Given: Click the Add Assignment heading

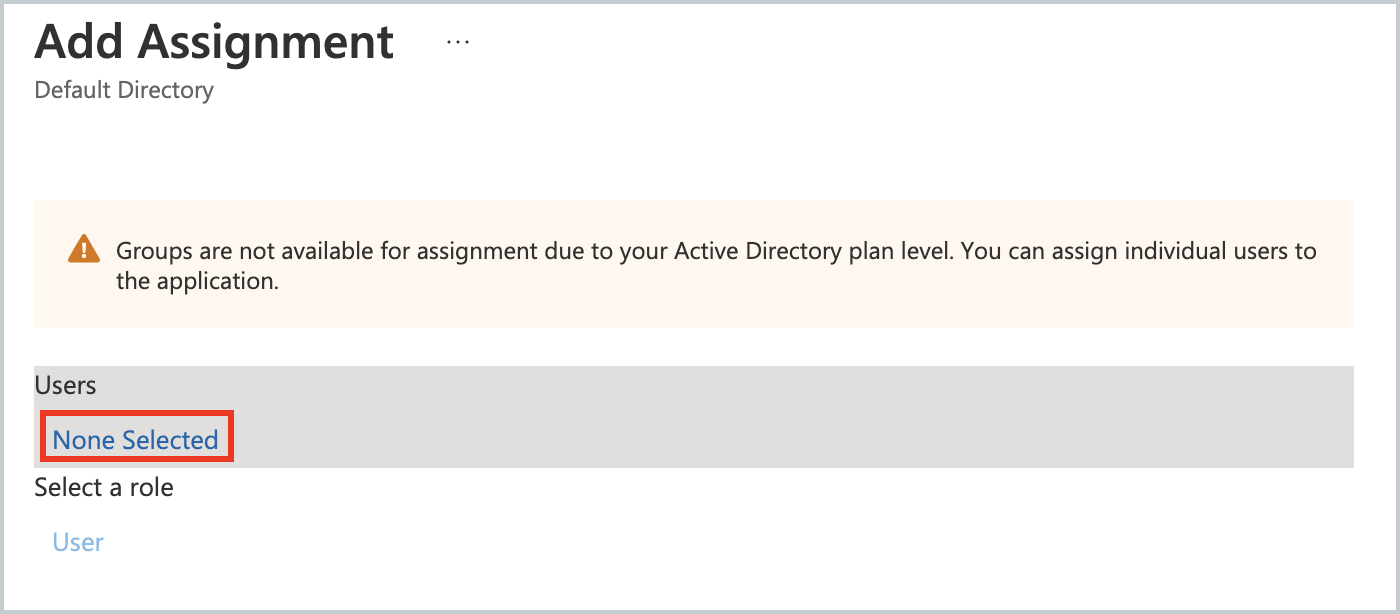Looking at the screenshot, I should (214, 42).
